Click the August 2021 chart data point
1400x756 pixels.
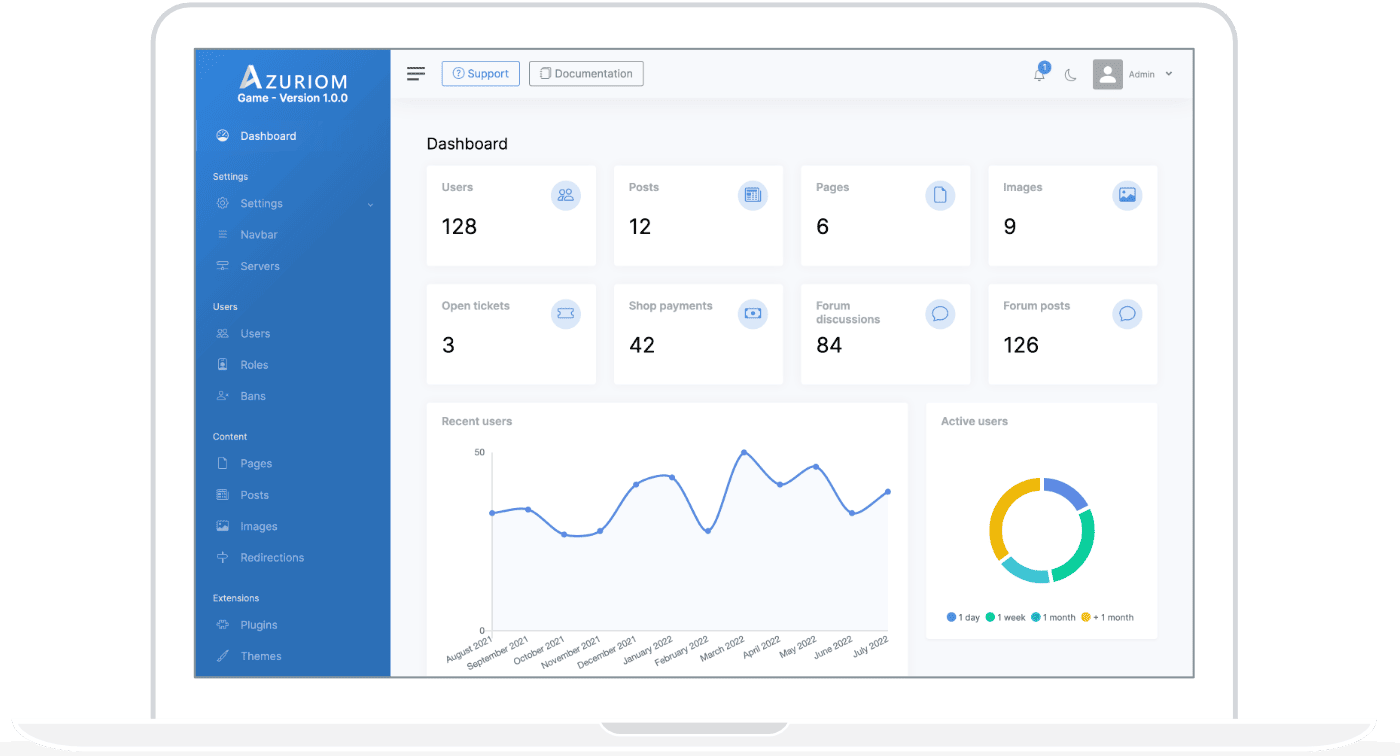coord(492,513)
